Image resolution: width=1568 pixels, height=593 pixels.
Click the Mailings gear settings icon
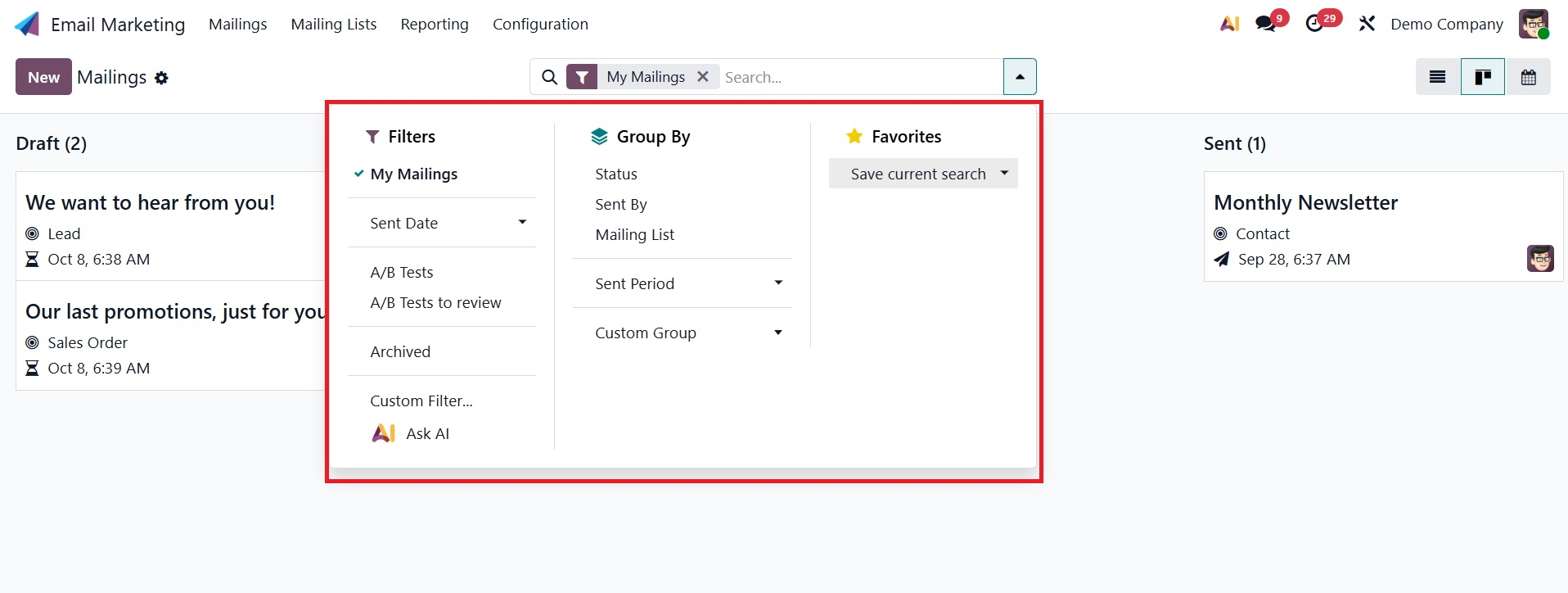coord(161,78)
